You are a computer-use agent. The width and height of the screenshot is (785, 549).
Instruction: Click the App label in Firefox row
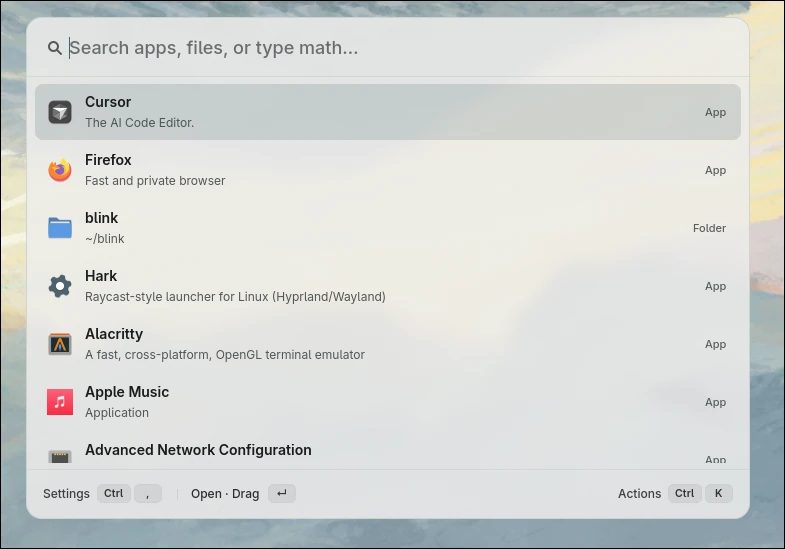tap(715, 171)
